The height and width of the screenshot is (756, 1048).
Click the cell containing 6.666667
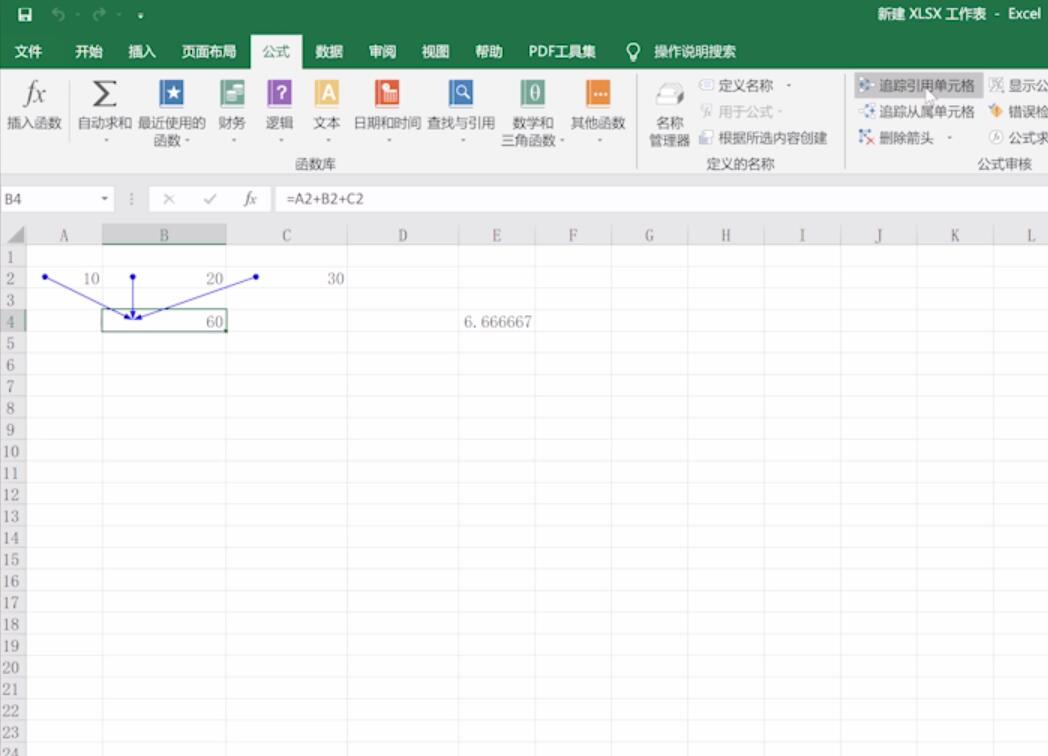(x=496, y=322)
